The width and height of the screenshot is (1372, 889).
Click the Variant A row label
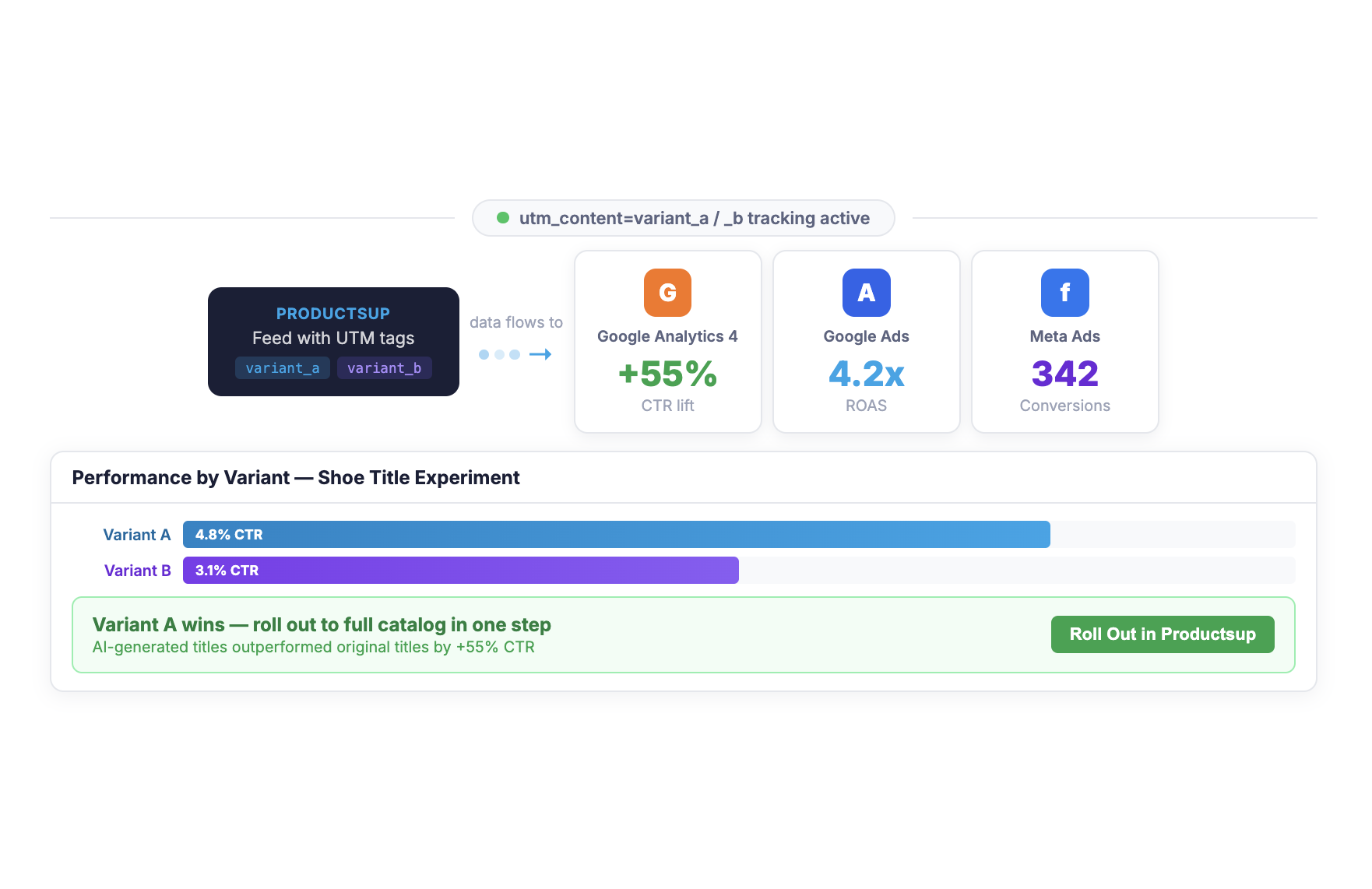[x=137, y=535]
